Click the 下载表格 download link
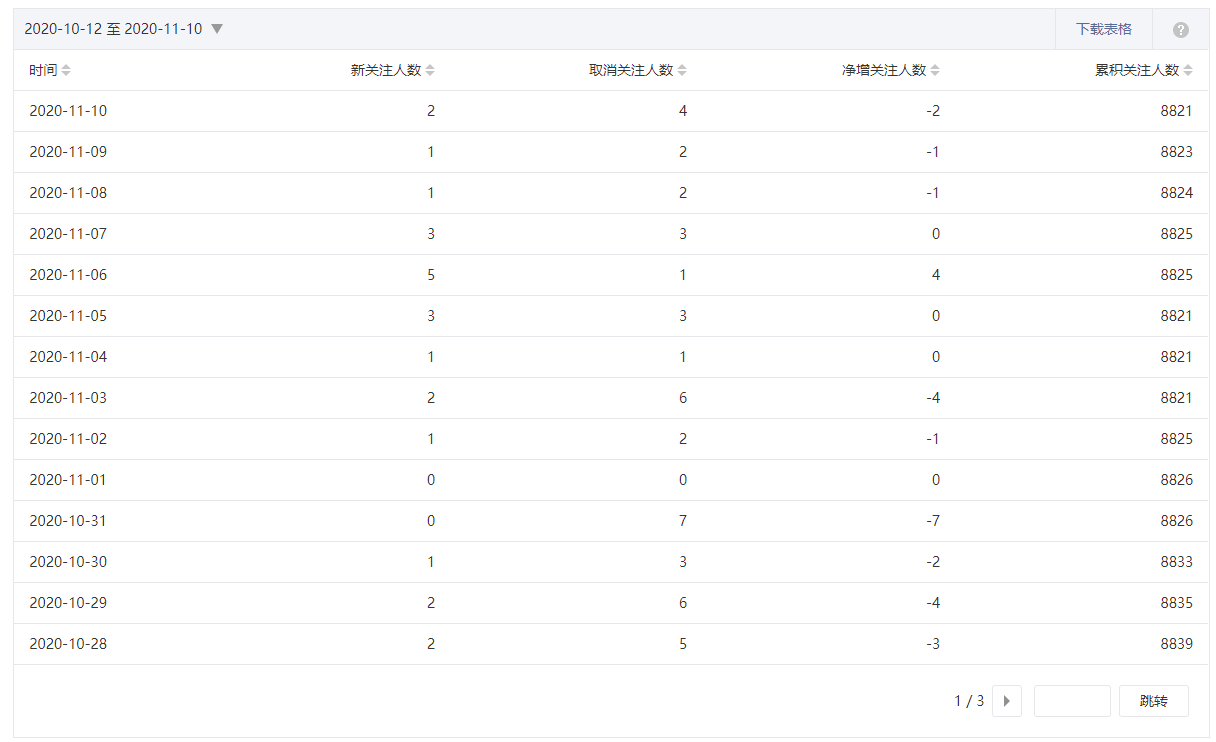This screenshot has width=1216, height=742. coord(1104,29)
